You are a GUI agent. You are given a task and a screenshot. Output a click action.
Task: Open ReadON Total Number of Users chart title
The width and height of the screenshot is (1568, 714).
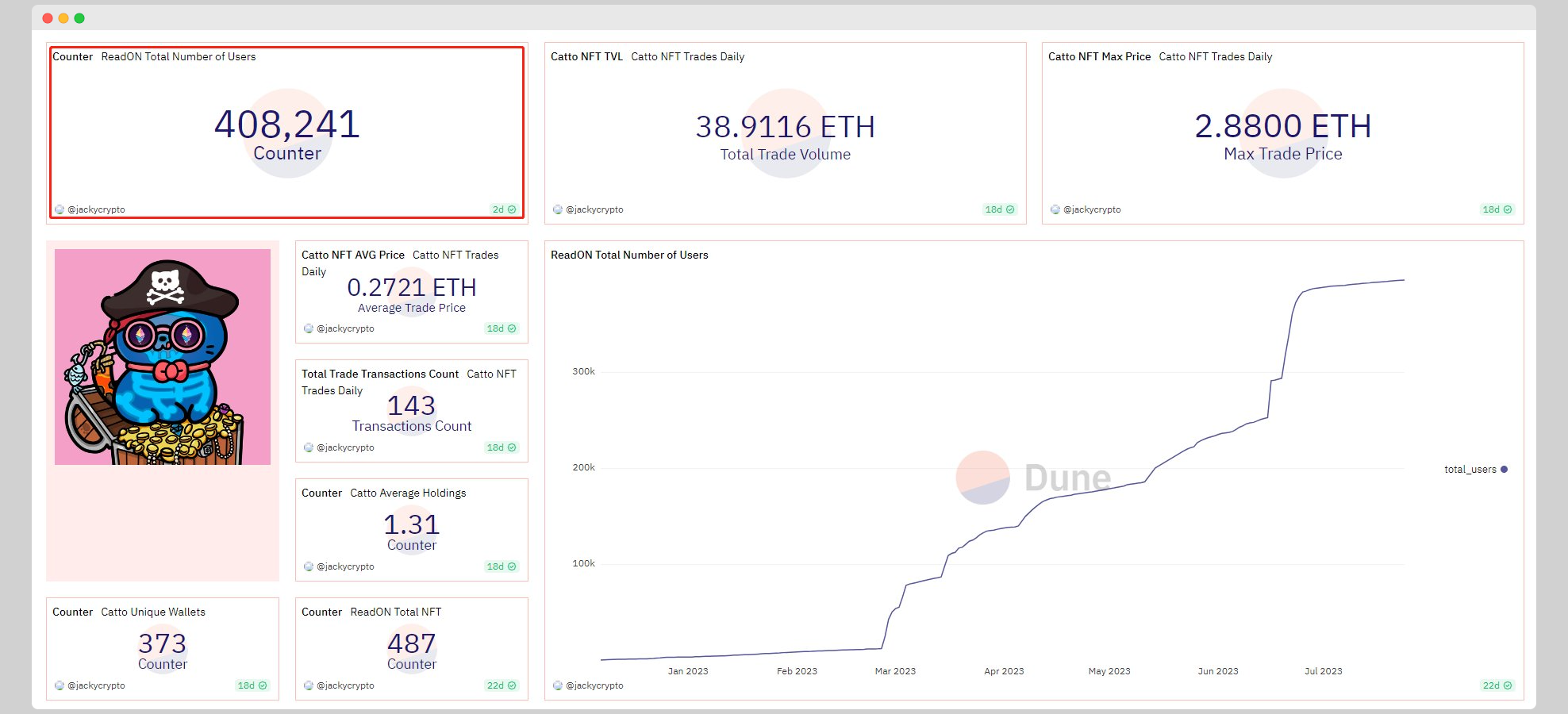click(x=629, y=255)
